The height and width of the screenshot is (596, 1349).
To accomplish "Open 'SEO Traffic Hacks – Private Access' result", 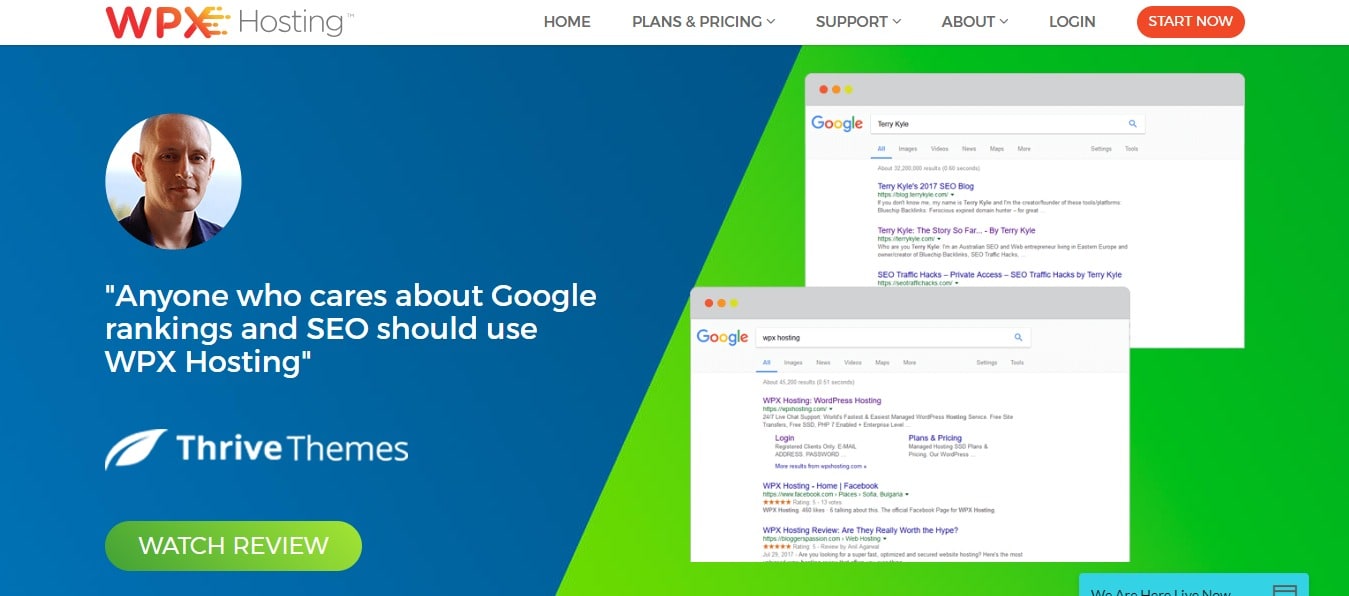I will pos(1000,275).
